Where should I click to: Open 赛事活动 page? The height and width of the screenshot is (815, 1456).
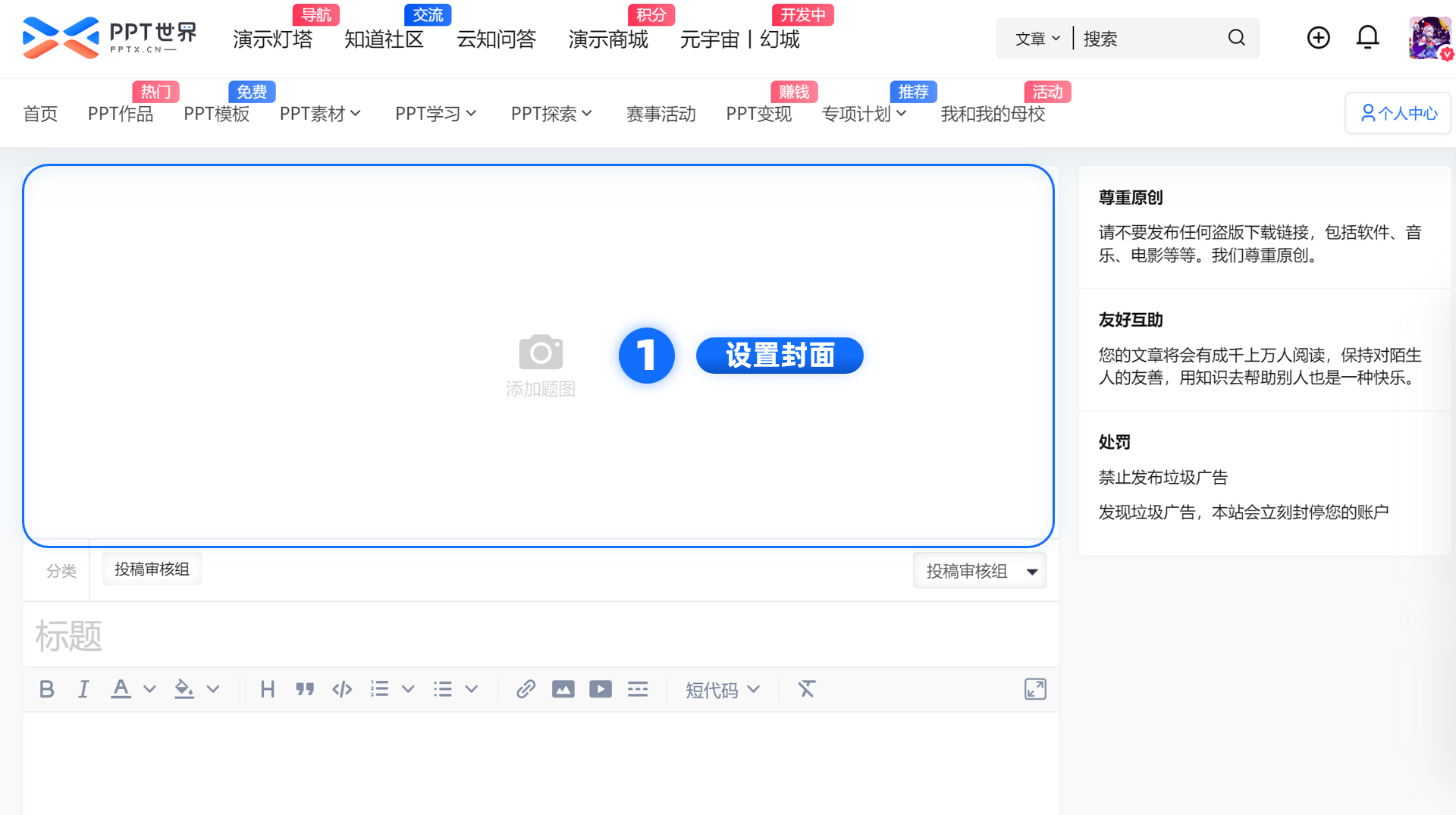(x=661, y=114)
